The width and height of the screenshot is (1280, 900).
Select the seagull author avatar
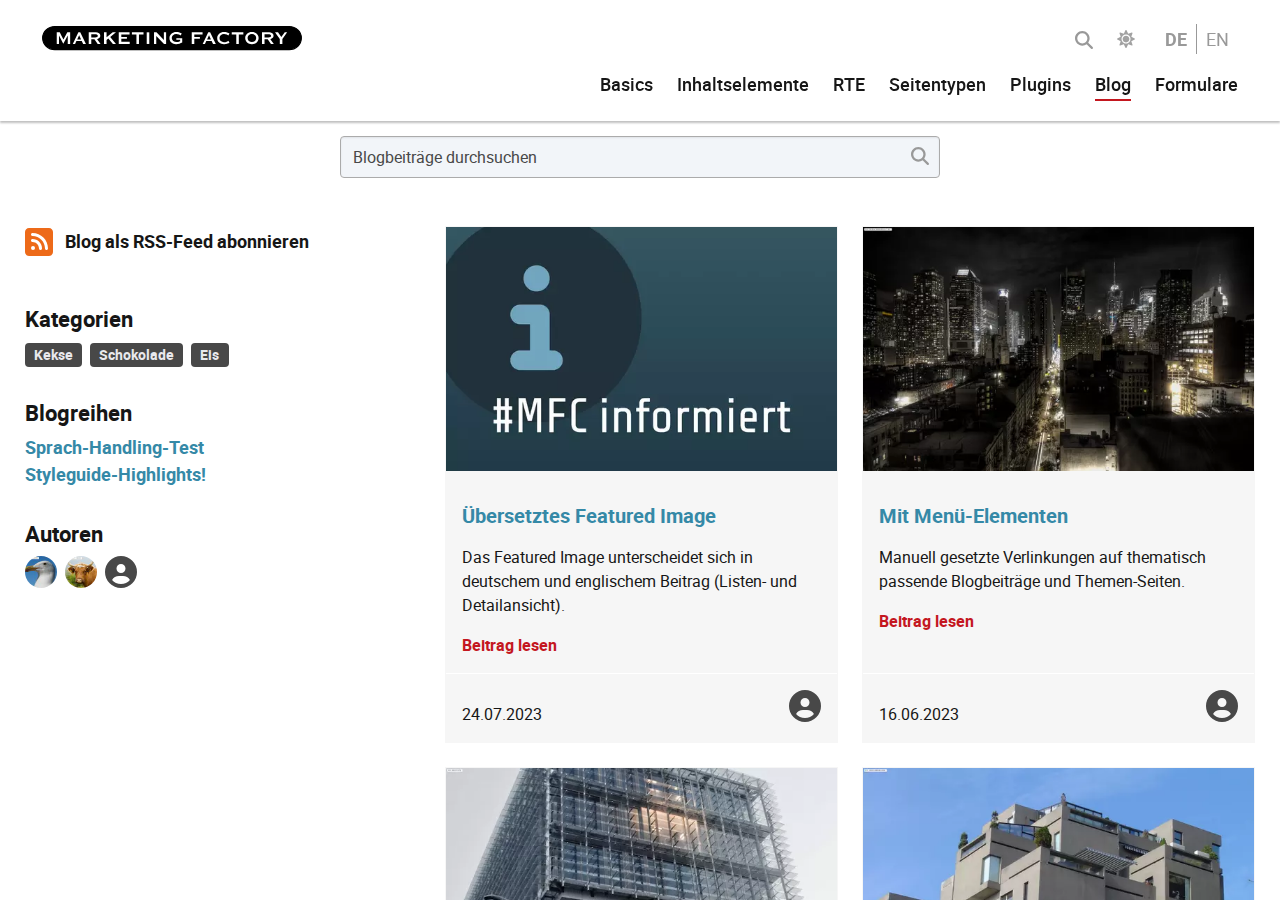(41, 572)
